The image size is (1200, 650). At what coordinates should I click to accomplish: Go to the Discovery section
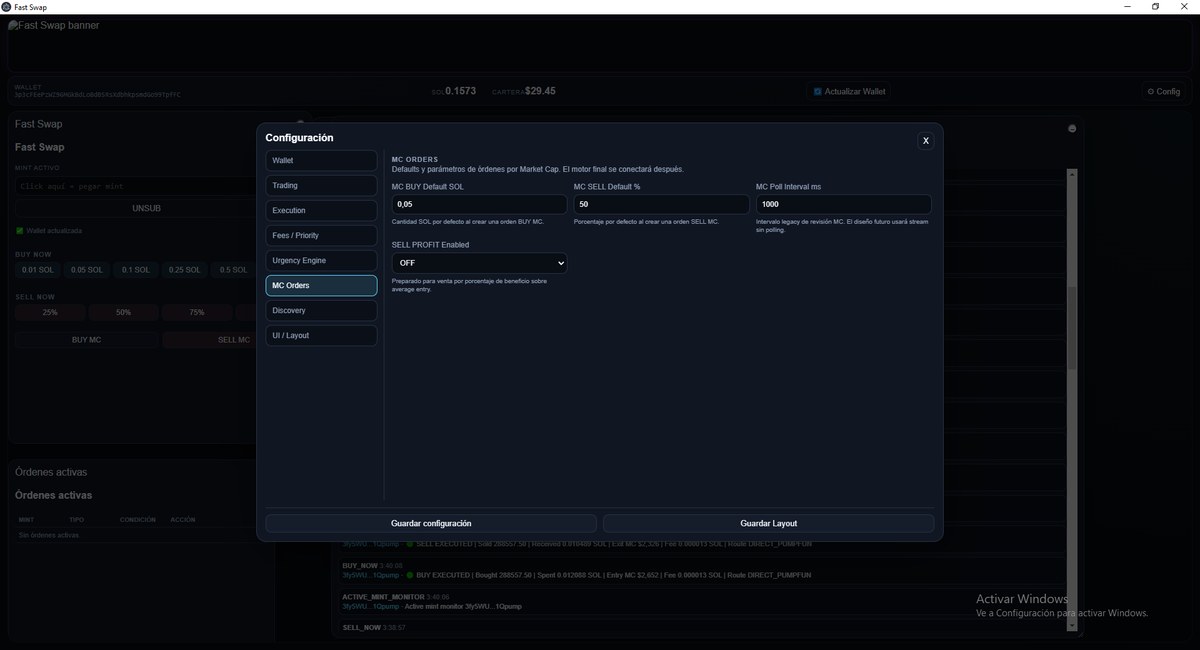(x=321, y=310)
